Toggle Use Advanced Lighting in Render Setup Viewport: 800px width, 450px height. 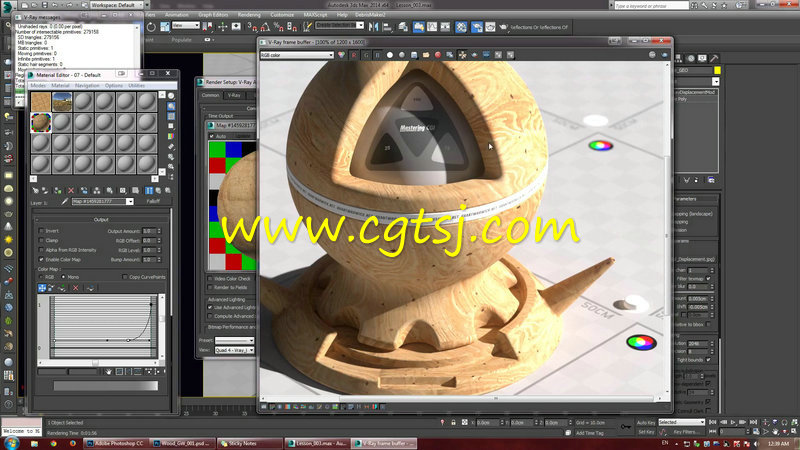tap(210, 308)
